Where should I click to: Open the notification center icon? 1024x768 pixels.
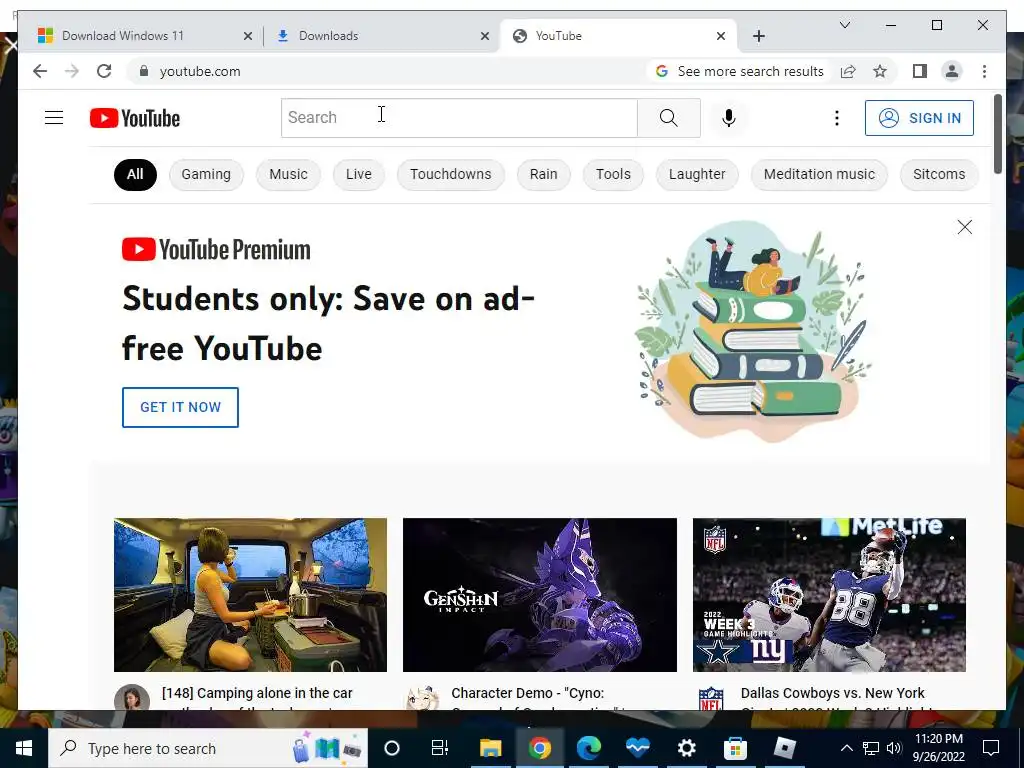coord(991,748)
